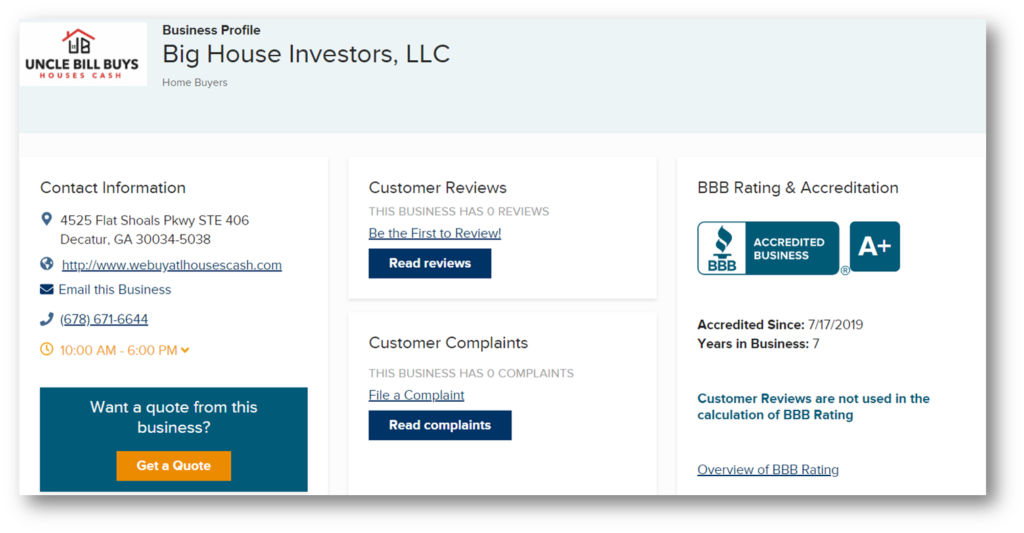Viewport: 1024px width, 533px height.
Task: Click the envelope email icon
Action: coord(46,290)
